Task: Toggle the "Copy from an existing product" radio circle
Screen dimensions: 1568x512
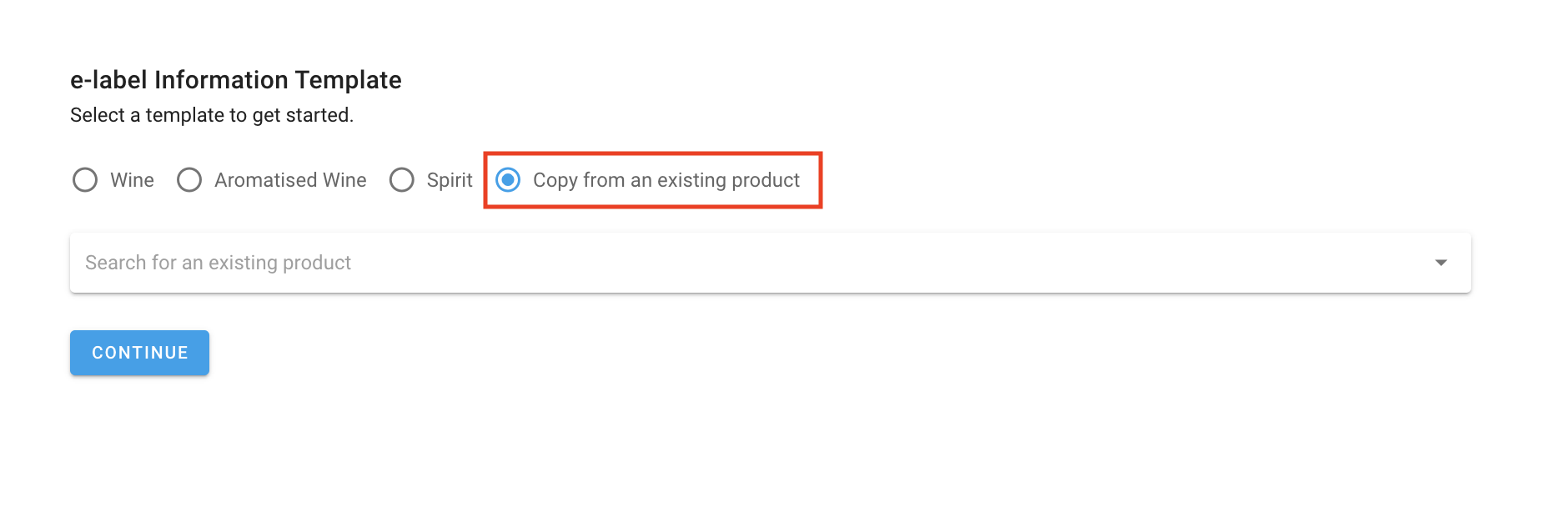Action: coord(508,180)
